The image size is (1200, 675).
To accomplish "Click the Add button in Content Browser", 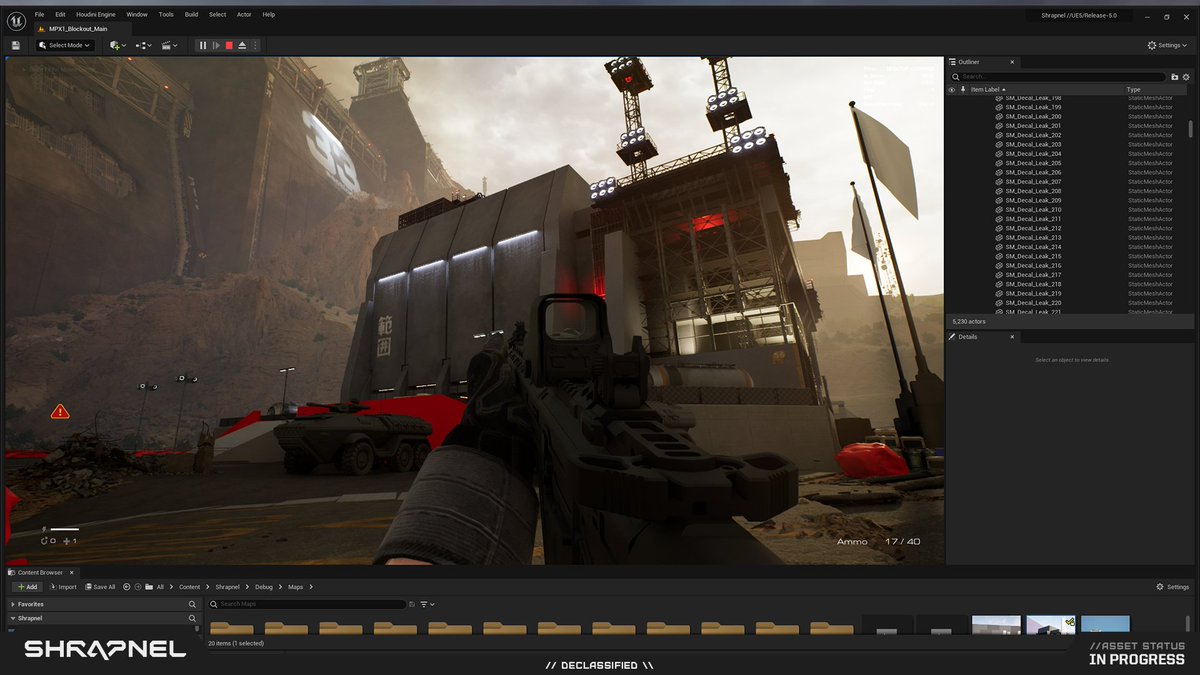I will [27, 587].
